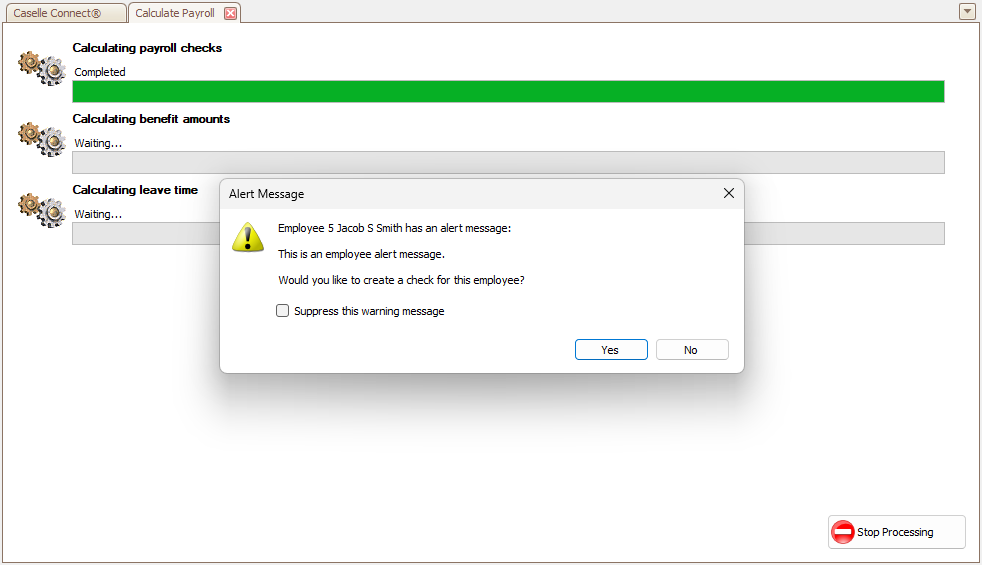Open the tab list dropdown arrow at top right
Viewport: 982px width, 565px height.
[x=967, y=11]
